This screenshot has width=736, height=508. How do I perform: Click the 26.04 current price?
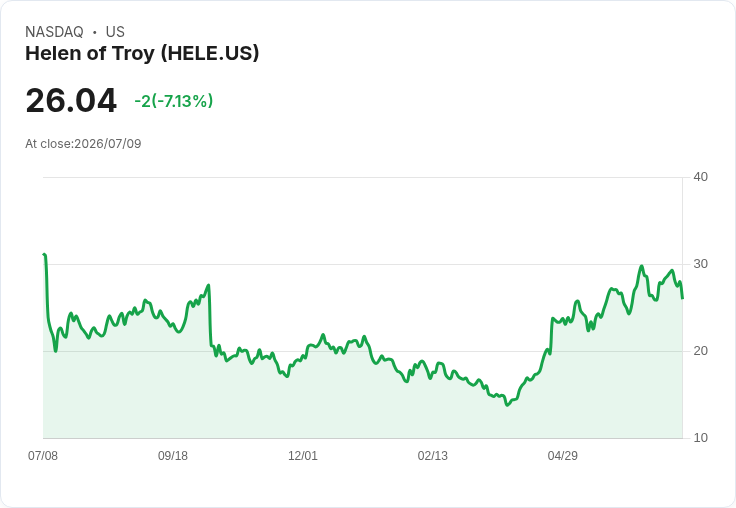point(71,100)
